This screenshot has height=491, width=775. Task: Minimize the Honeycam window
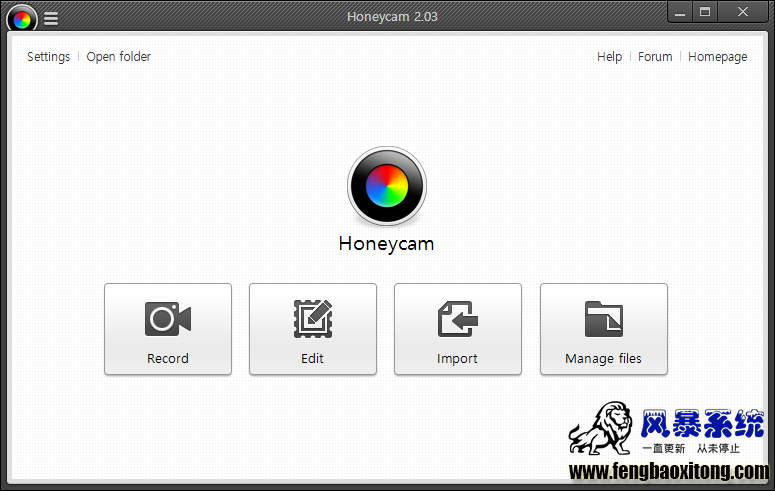point(680,12)
